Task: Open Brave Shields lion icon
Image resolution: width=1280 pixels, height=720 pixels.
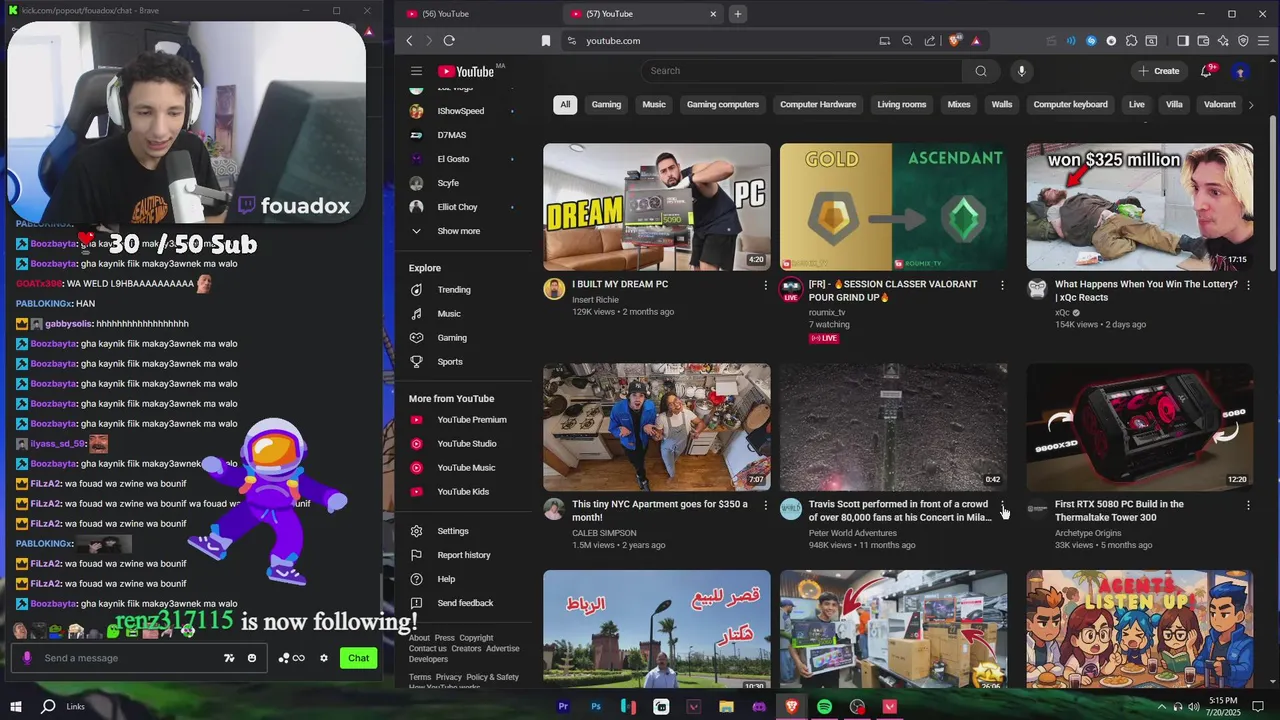Action: coord(955,41)
